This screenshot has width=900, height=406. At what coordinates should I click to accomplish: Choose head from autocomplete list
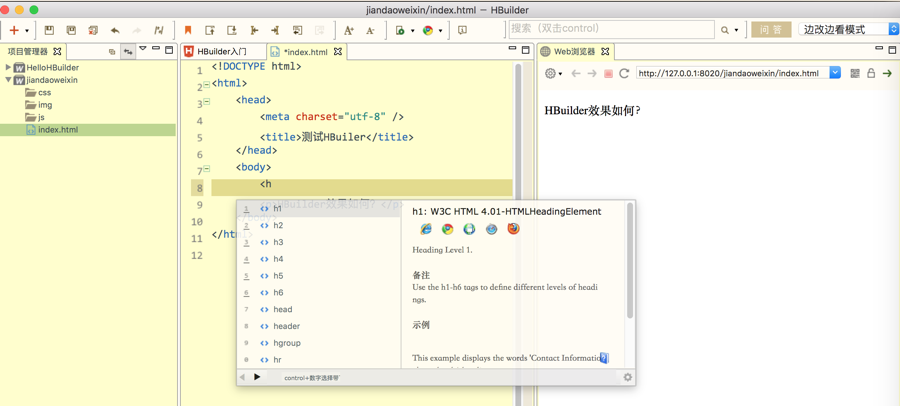[319, 309]
